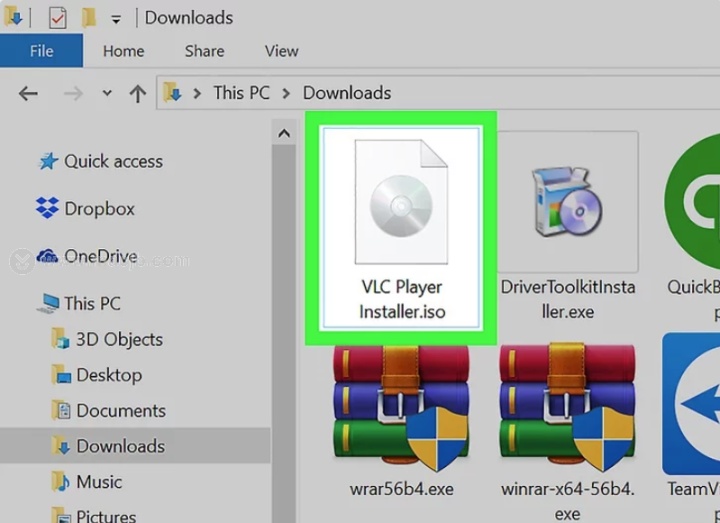Viewport: 720px width, 523px height.
Task: Select the wrar56b4.exe WinRAR icon
Action: pos(401,407)
